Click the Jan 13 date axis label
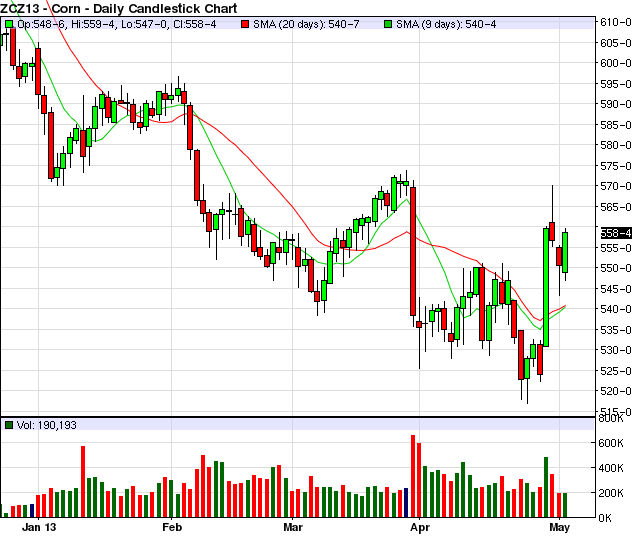Screen dimensions: 640x536 coord(39,527)
